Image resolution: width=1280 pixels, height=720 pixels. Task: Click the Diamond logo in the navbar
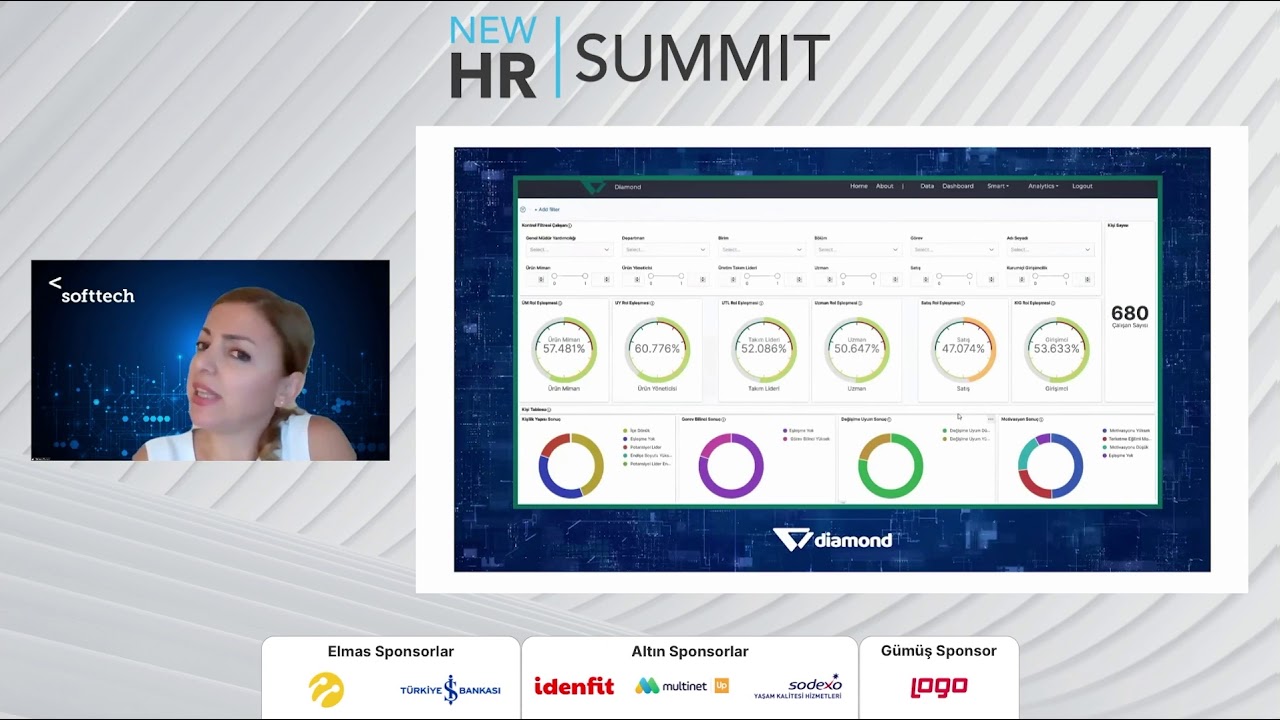coord(594,186)
